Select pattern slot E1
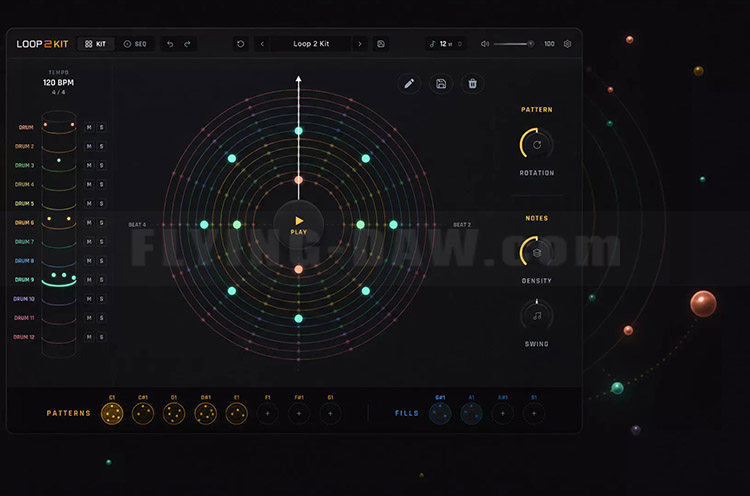750x496 pixels. pos(236,414)
